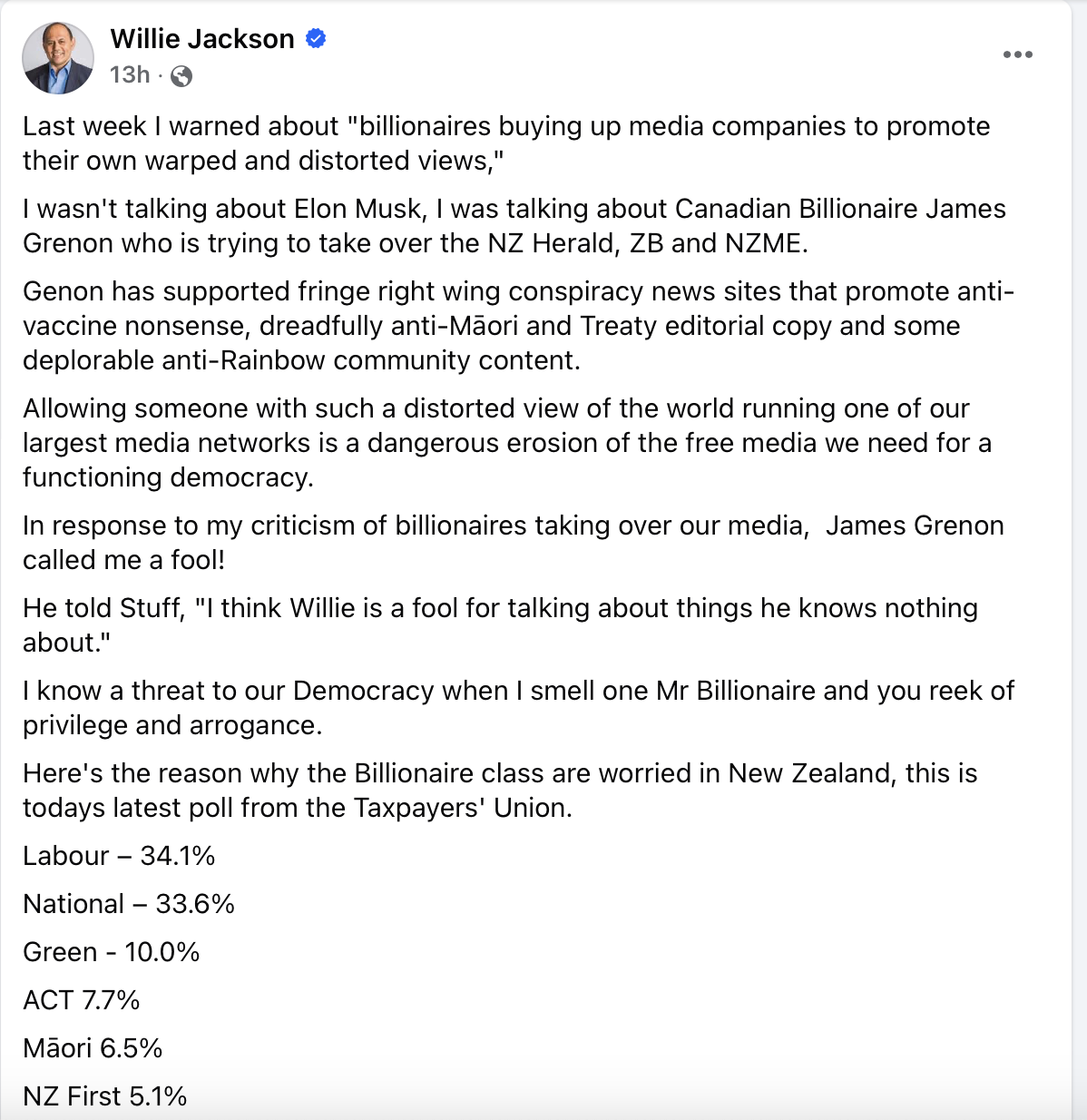1087x1120 pixels.
Task: Click the paragraph starting "I know a threat"
Action: point(518,708)
